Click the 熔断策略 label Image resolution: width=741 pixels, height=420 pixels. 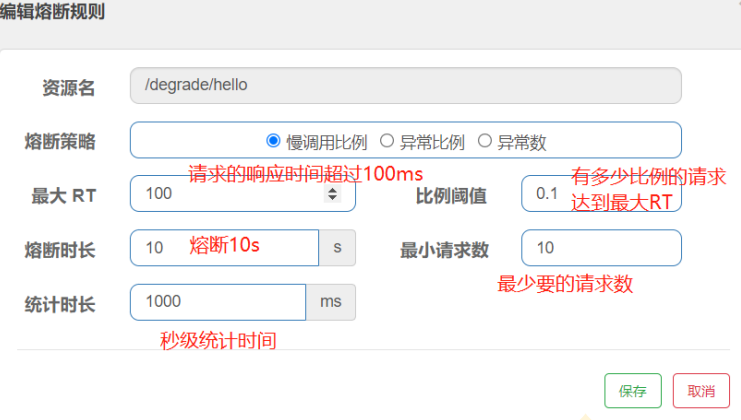pos(60,141)
